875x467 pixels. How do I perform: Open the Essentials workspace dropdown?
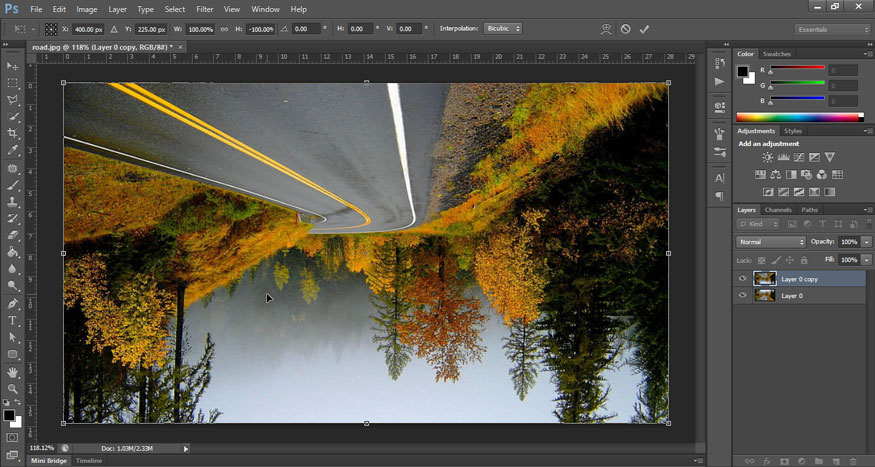(x=832, y=29)
